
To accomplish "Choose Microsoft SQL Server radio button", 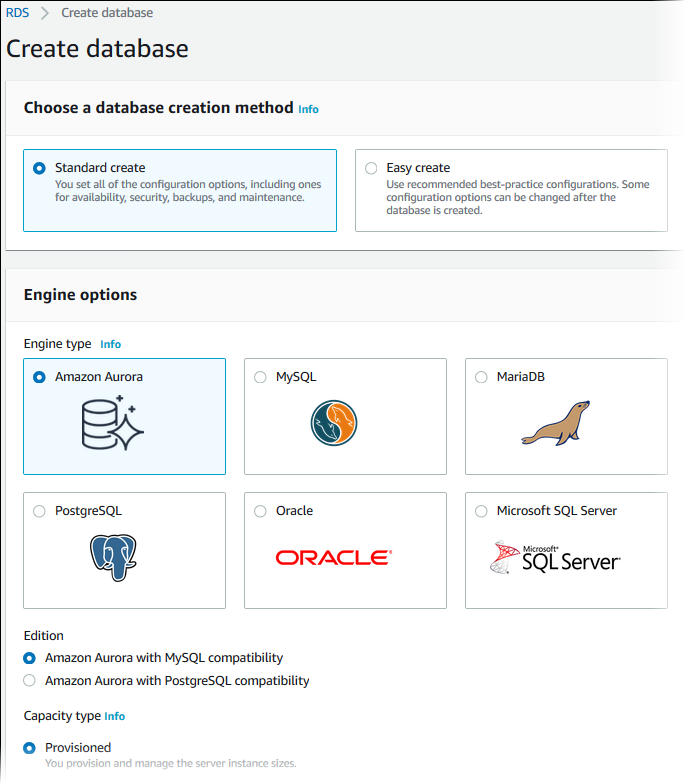I will pyautogui.click(x=481, y=511).
